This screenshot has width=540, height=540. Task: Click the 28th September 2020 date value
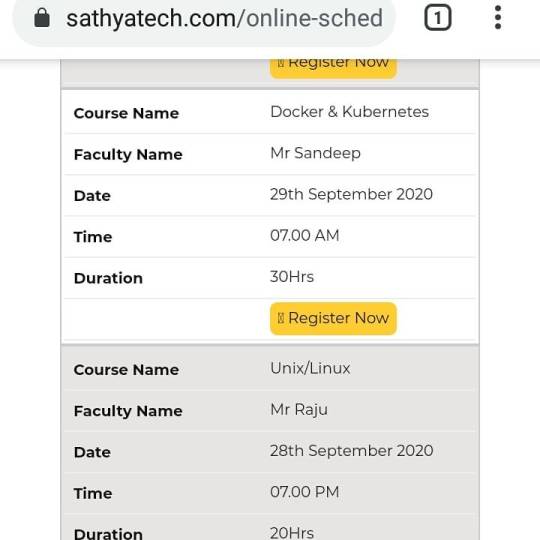[352, 451]
